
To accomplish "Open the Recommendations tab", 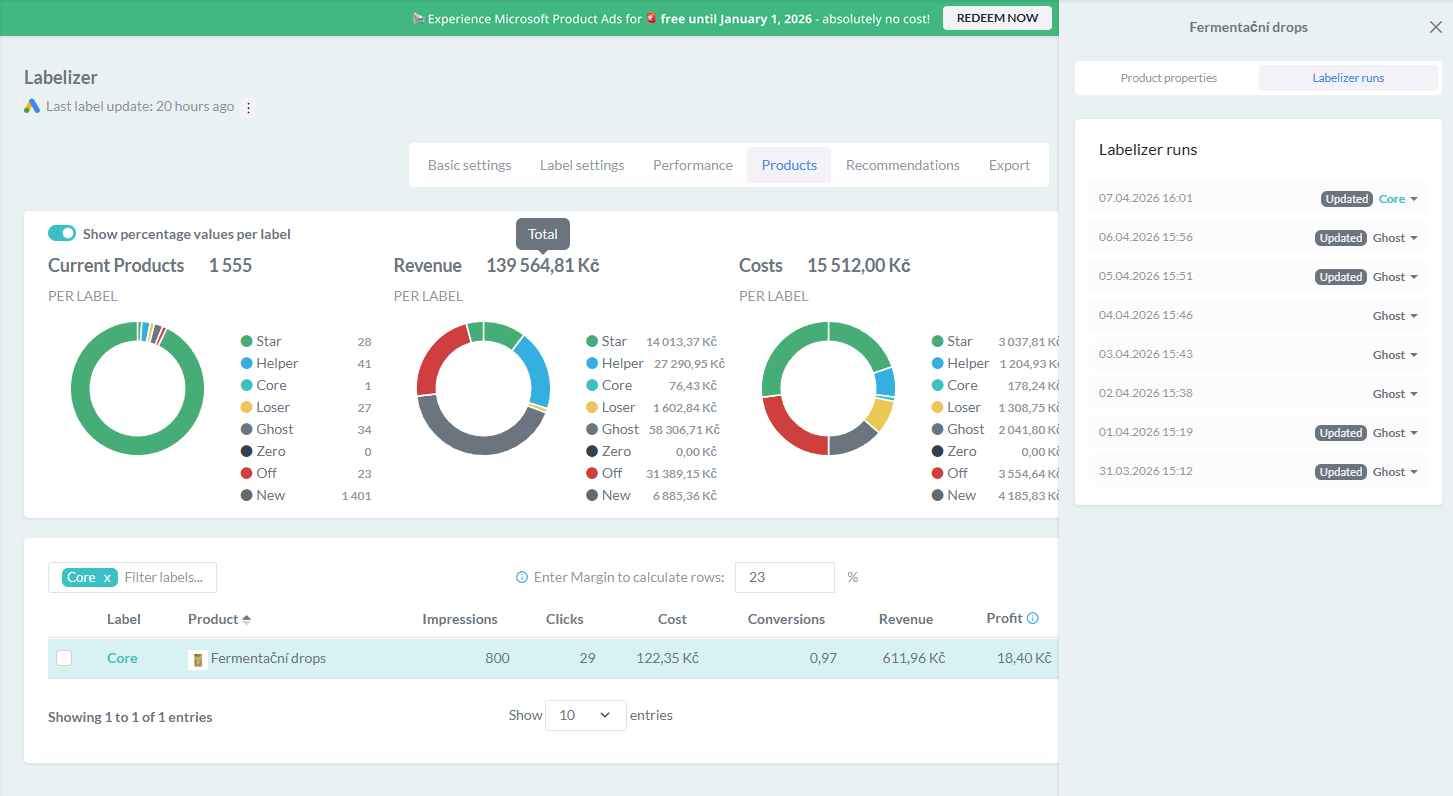I will point(902,165).
